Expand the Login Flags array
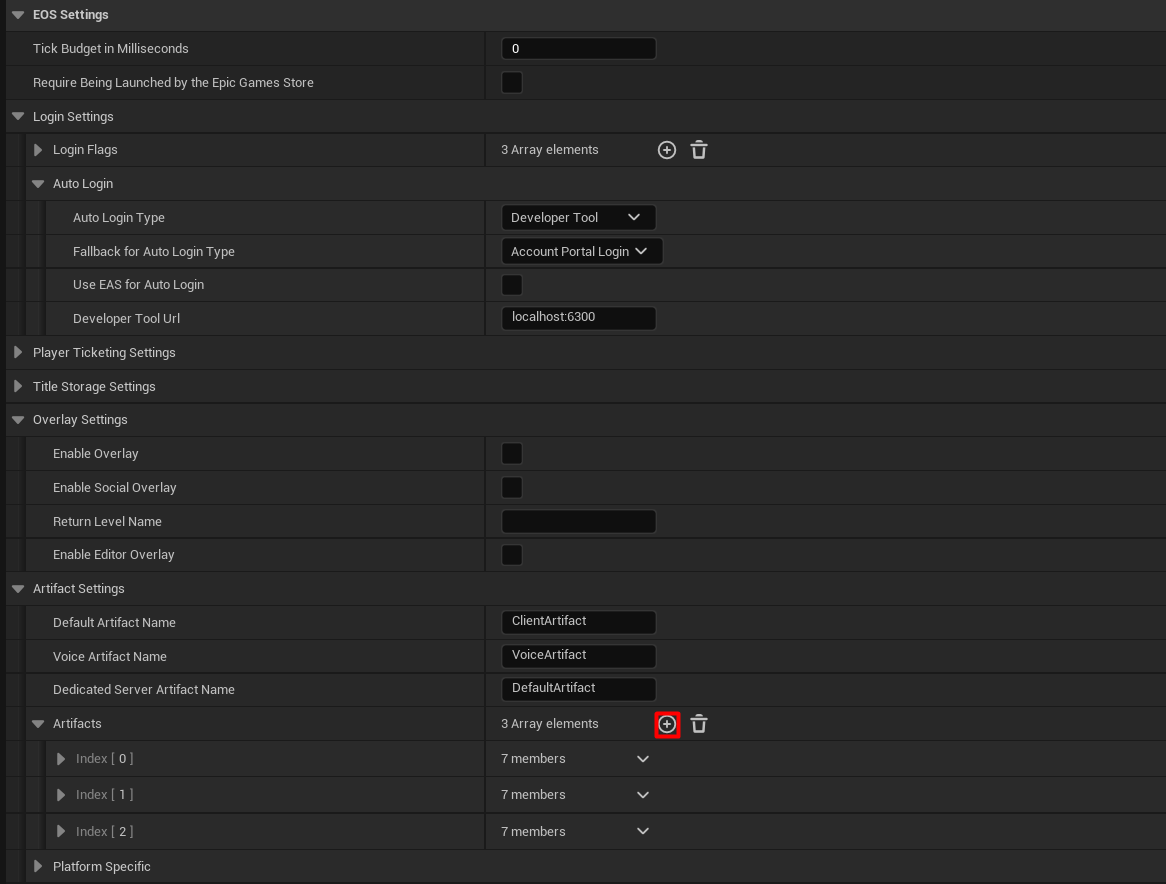 [x=38, y=150]
